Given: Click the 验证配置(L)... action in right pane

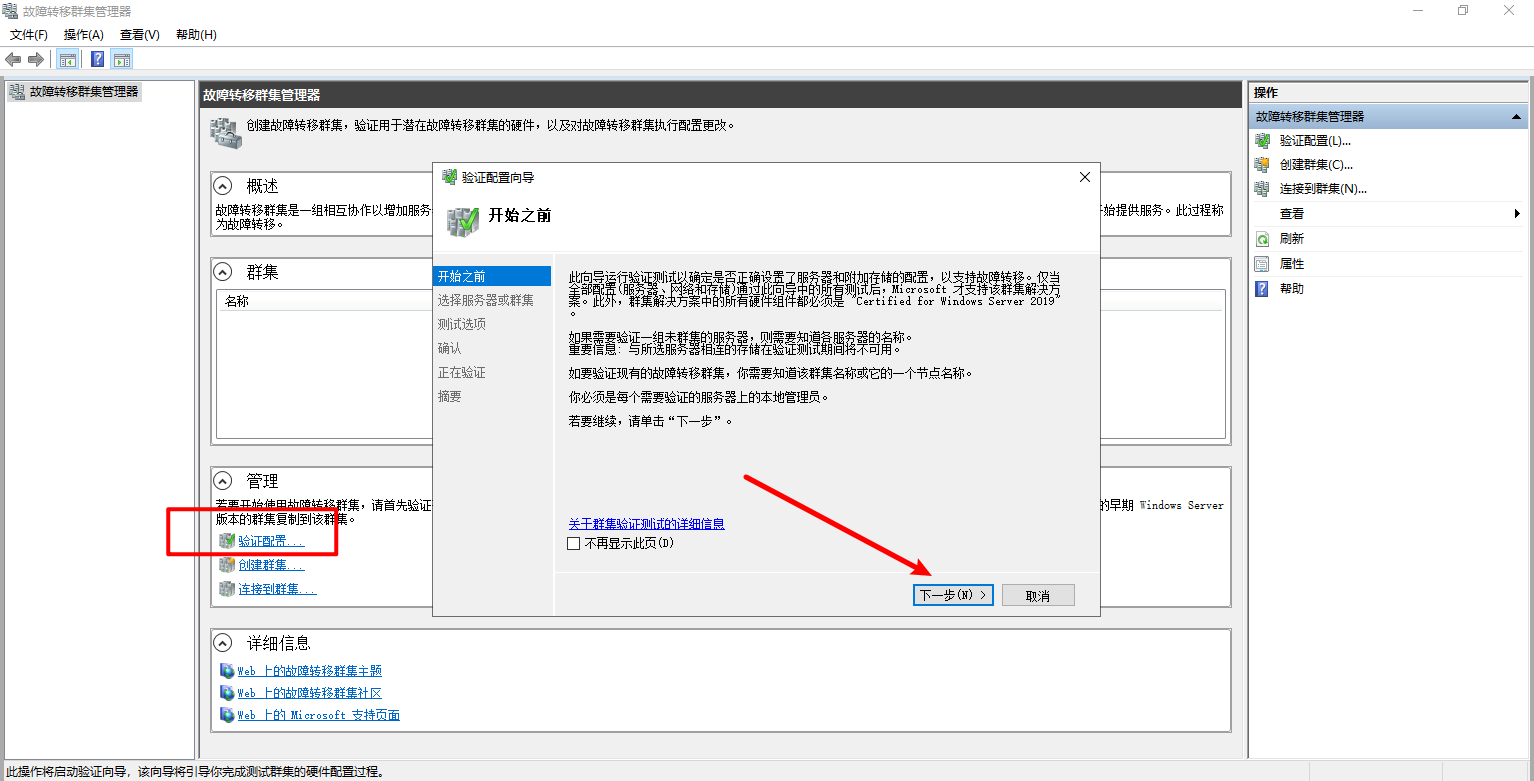Looking at the screenshot, I should (x=1315, y=141).
